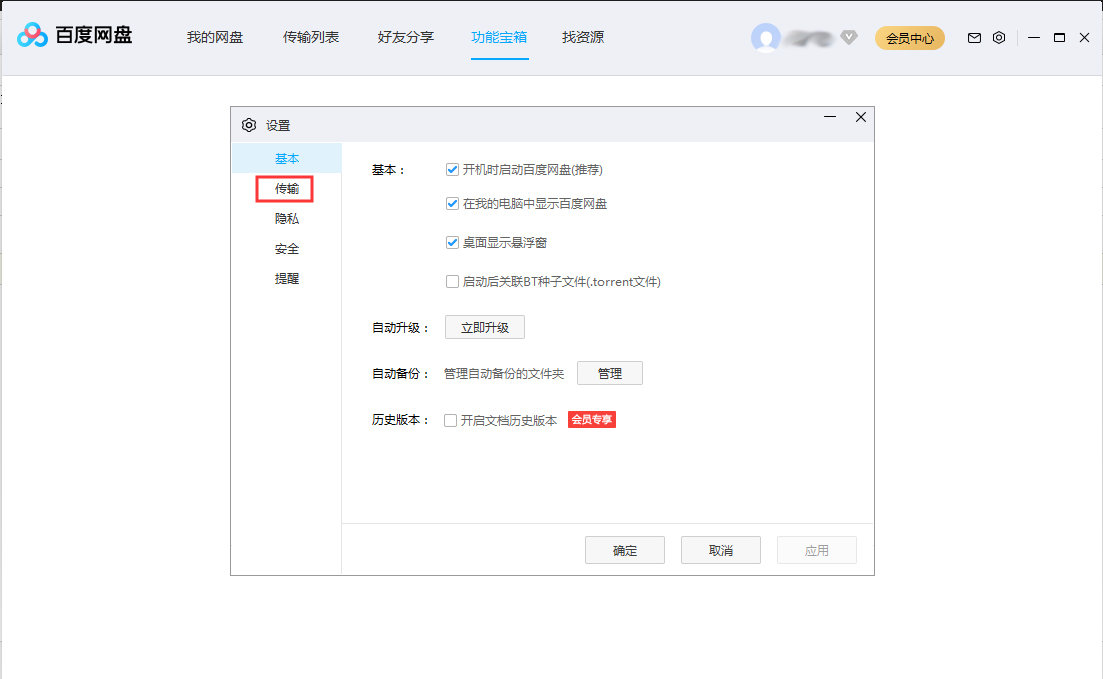Click the user avatar picture
1103x679 pixels.
(x=766, y=37)
